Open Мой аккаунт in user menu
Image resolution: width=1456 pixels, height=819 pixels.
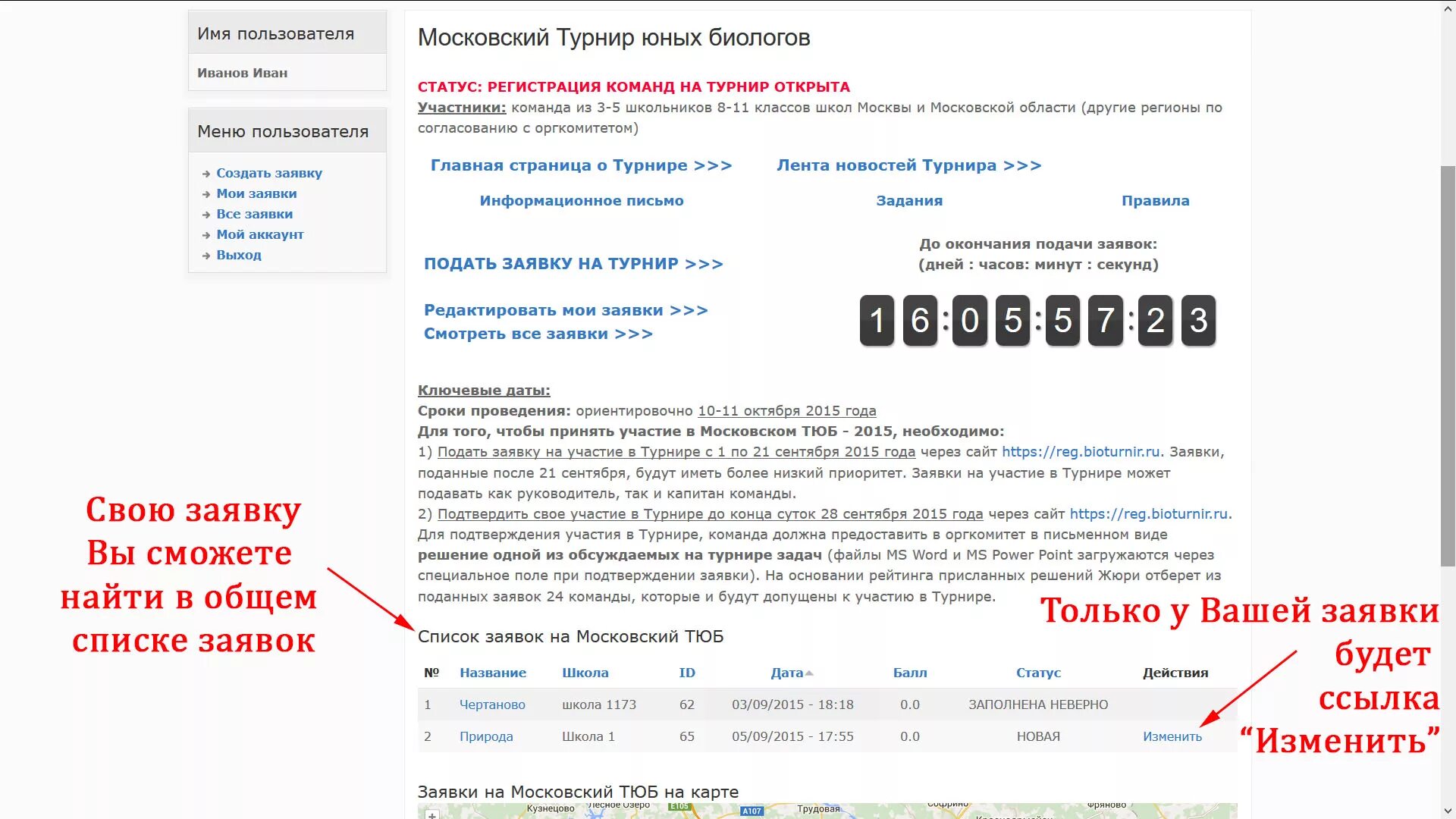(260, 234)
